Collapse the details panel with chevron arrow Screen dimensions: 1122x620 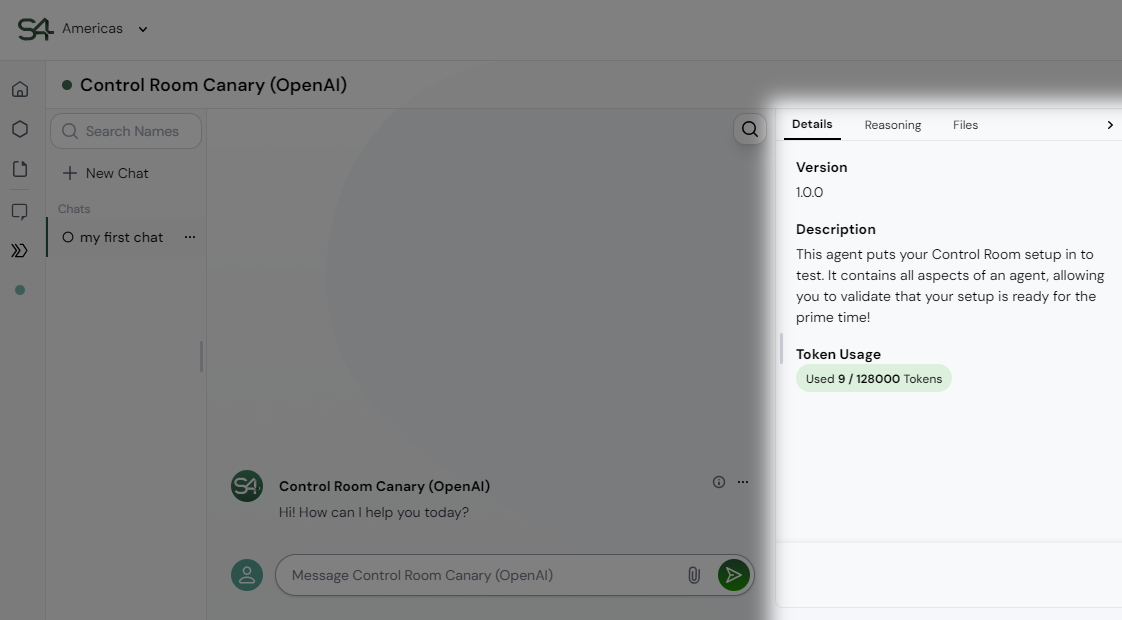click(1110, 125)
